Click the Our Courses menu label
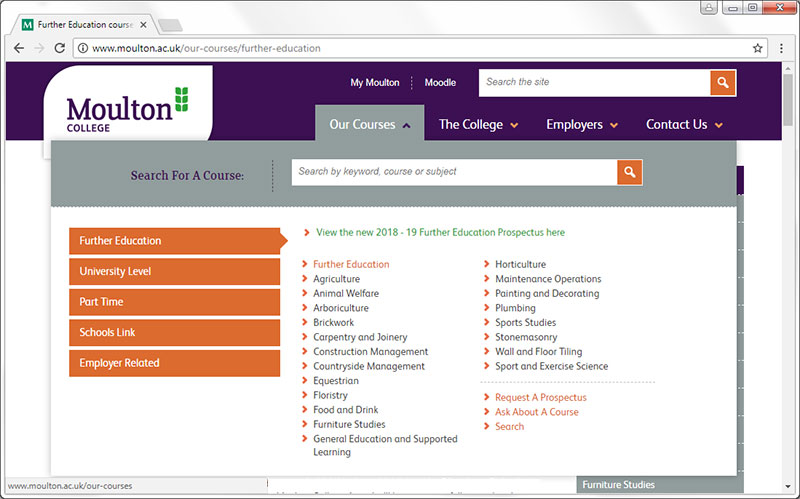The width and height of the screenshot is (800, 499). coord(362,124)
